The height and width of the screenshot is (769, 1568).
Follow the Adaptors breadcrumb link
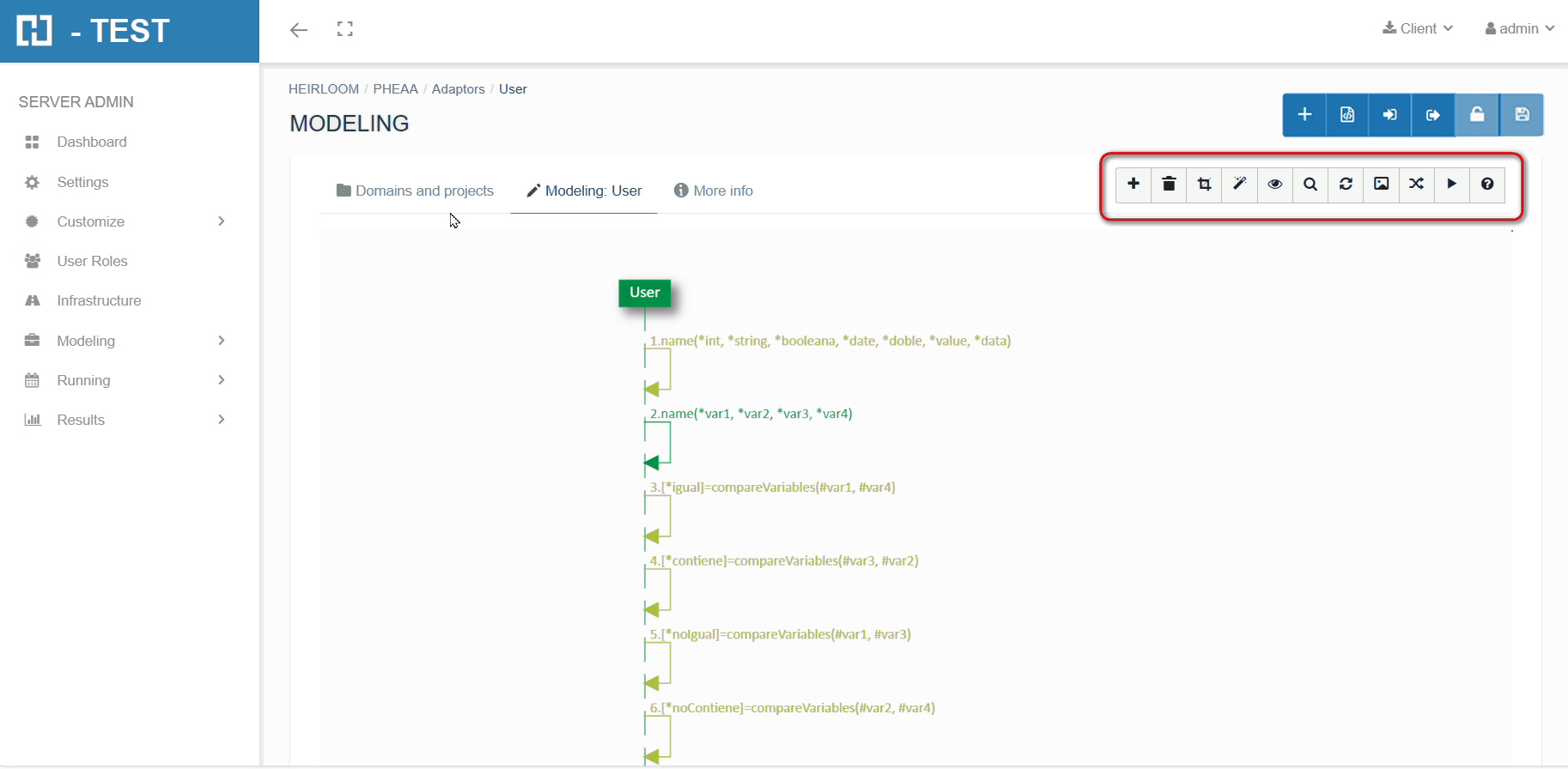[x=458, y=89]
